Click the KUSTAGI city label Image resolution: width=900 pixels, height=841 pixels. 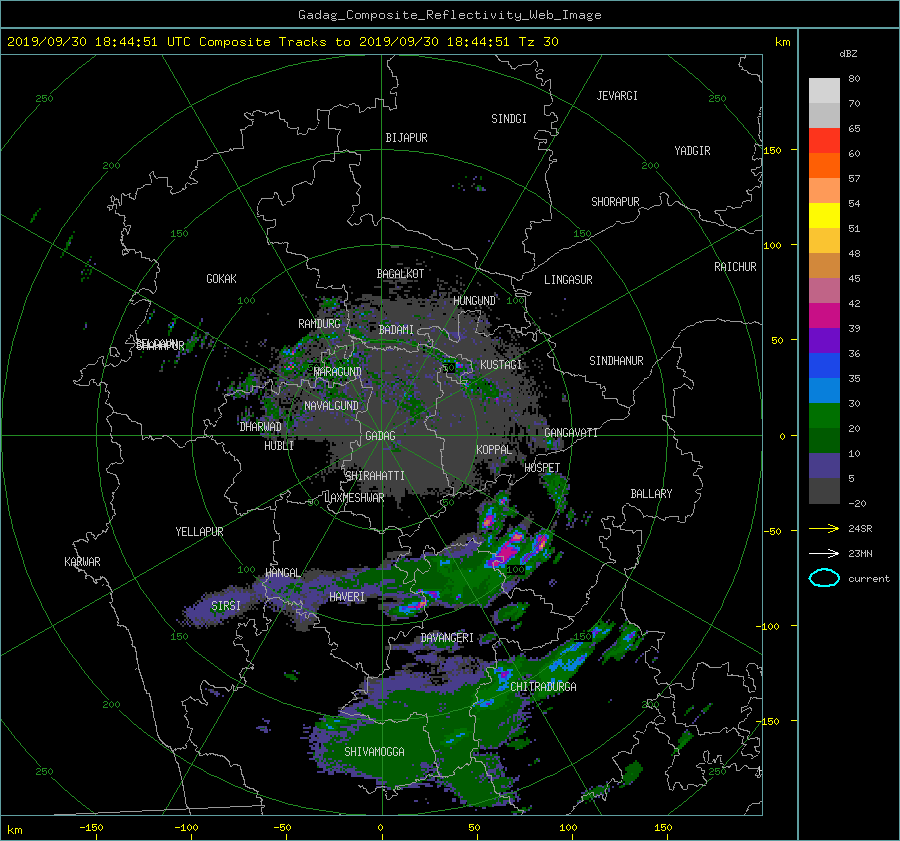click(x=501, y=365)
